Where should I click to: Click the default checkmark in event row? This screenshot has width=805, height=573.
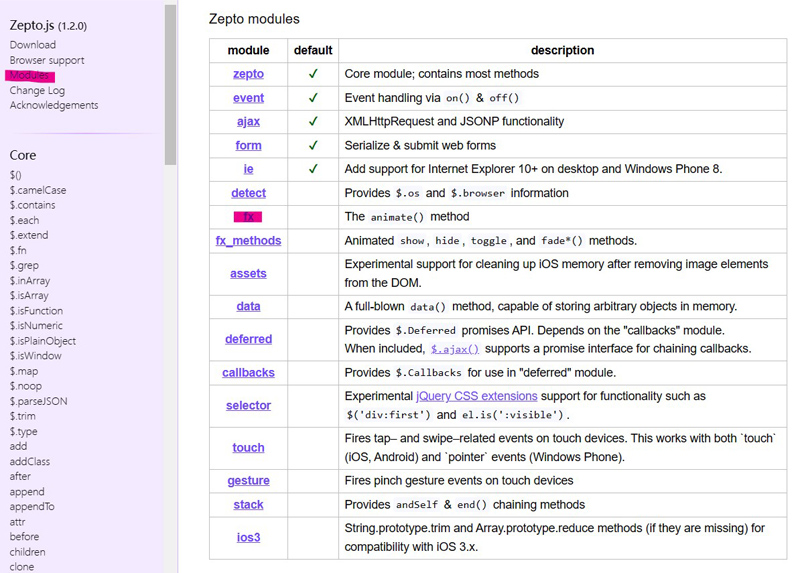point(313,98)
